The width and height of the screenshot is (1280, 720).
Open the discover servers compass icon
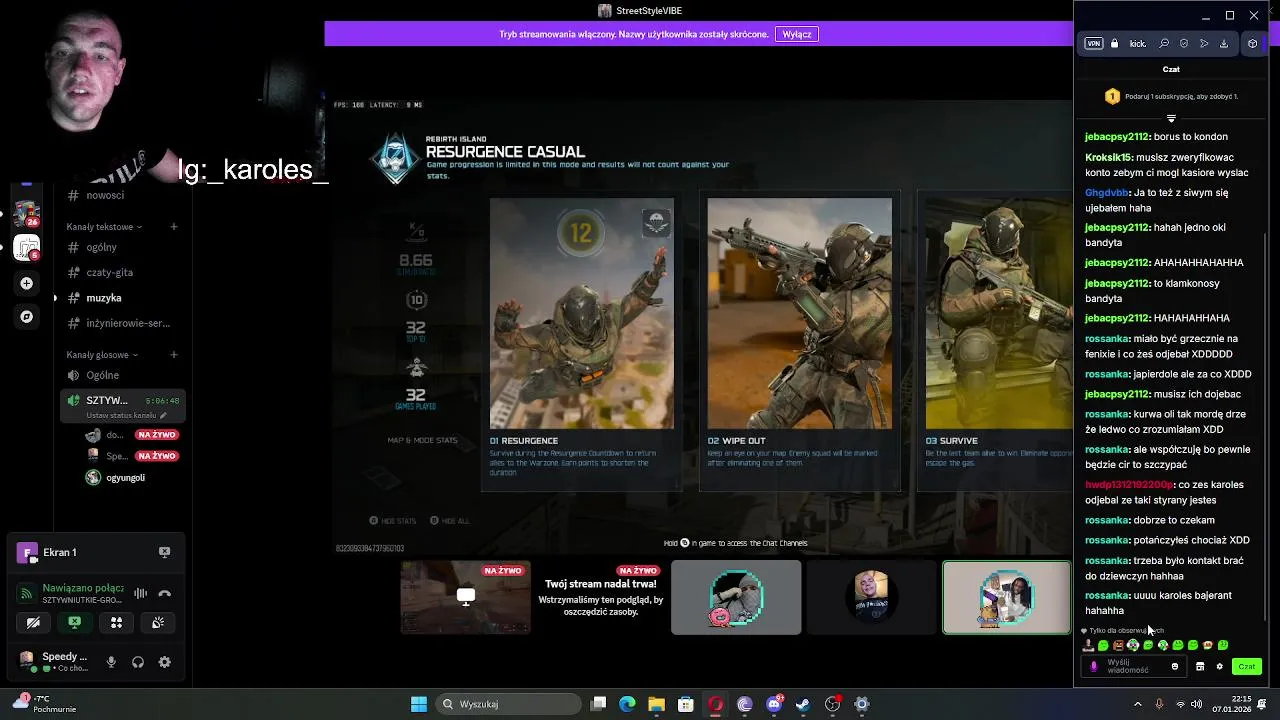tap(27, 316)
